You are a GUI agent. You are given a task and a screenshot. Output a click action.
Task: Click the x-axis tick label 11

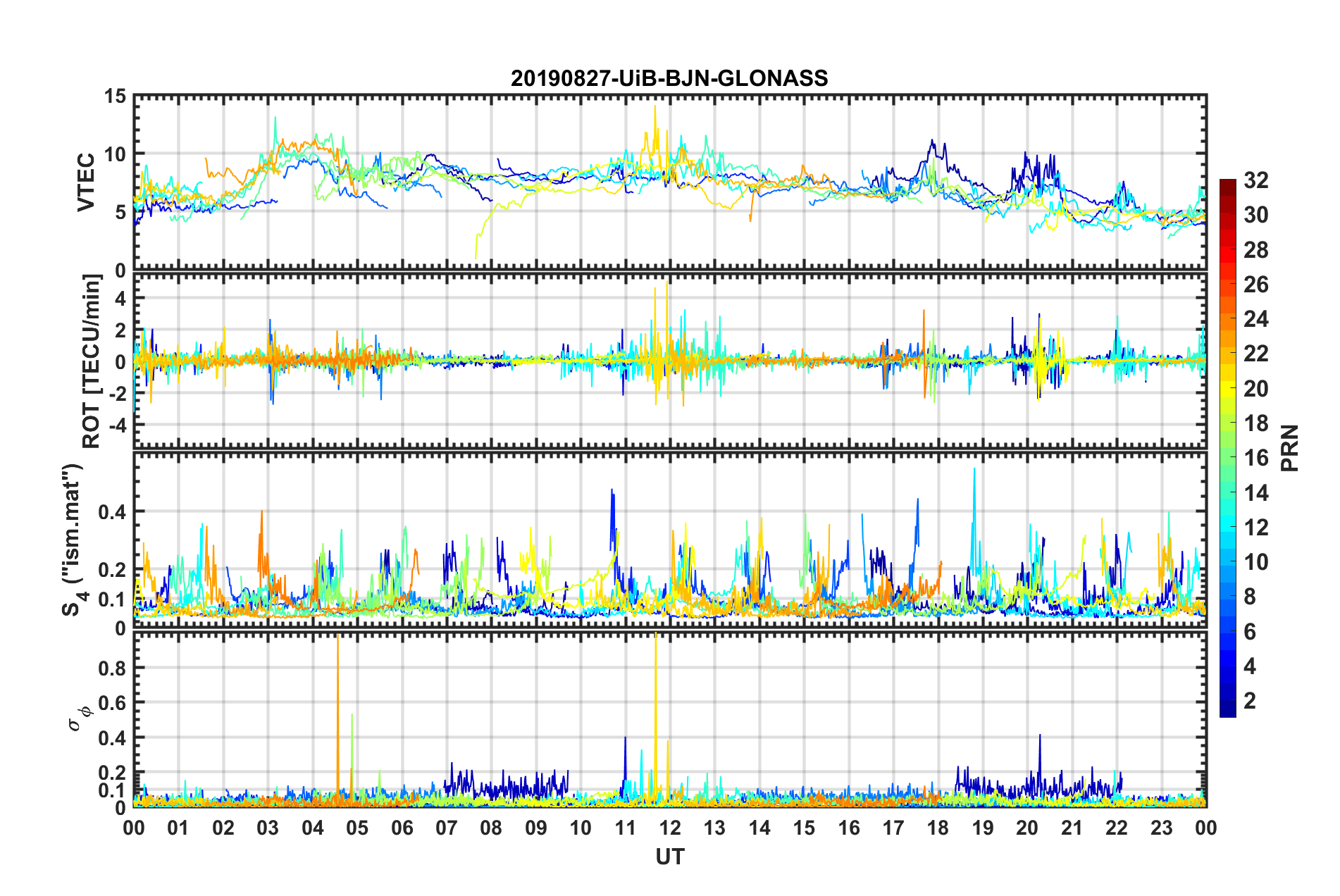click(x=626, y=828)
